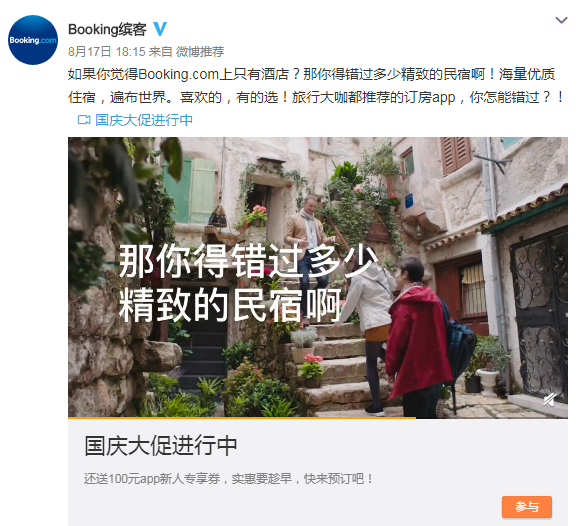Click the post text starting 如果你觉得Booking.com
The width and height of the screenshot is (585, 526).
[x=312, y=74]
